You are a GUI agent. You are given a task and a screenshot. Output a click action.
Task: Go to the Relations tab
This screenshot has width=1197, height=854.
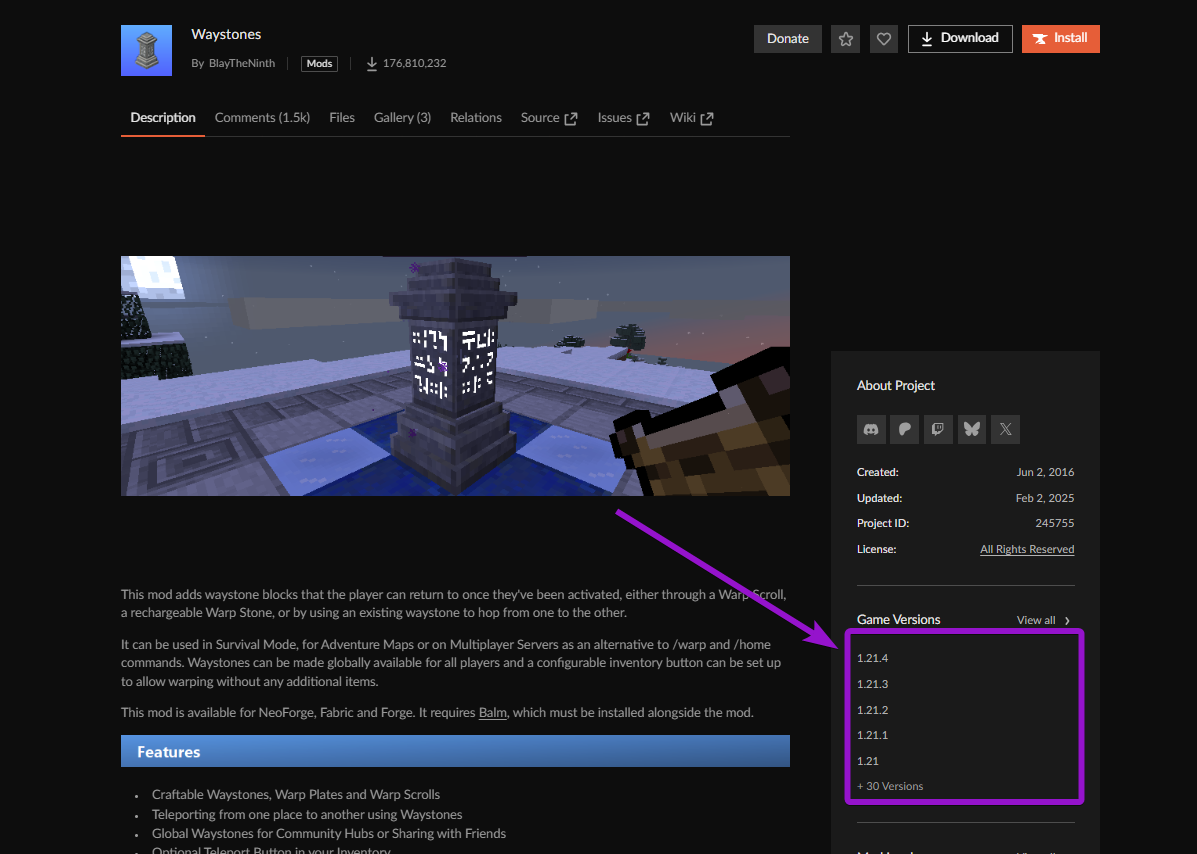[476, 118]
